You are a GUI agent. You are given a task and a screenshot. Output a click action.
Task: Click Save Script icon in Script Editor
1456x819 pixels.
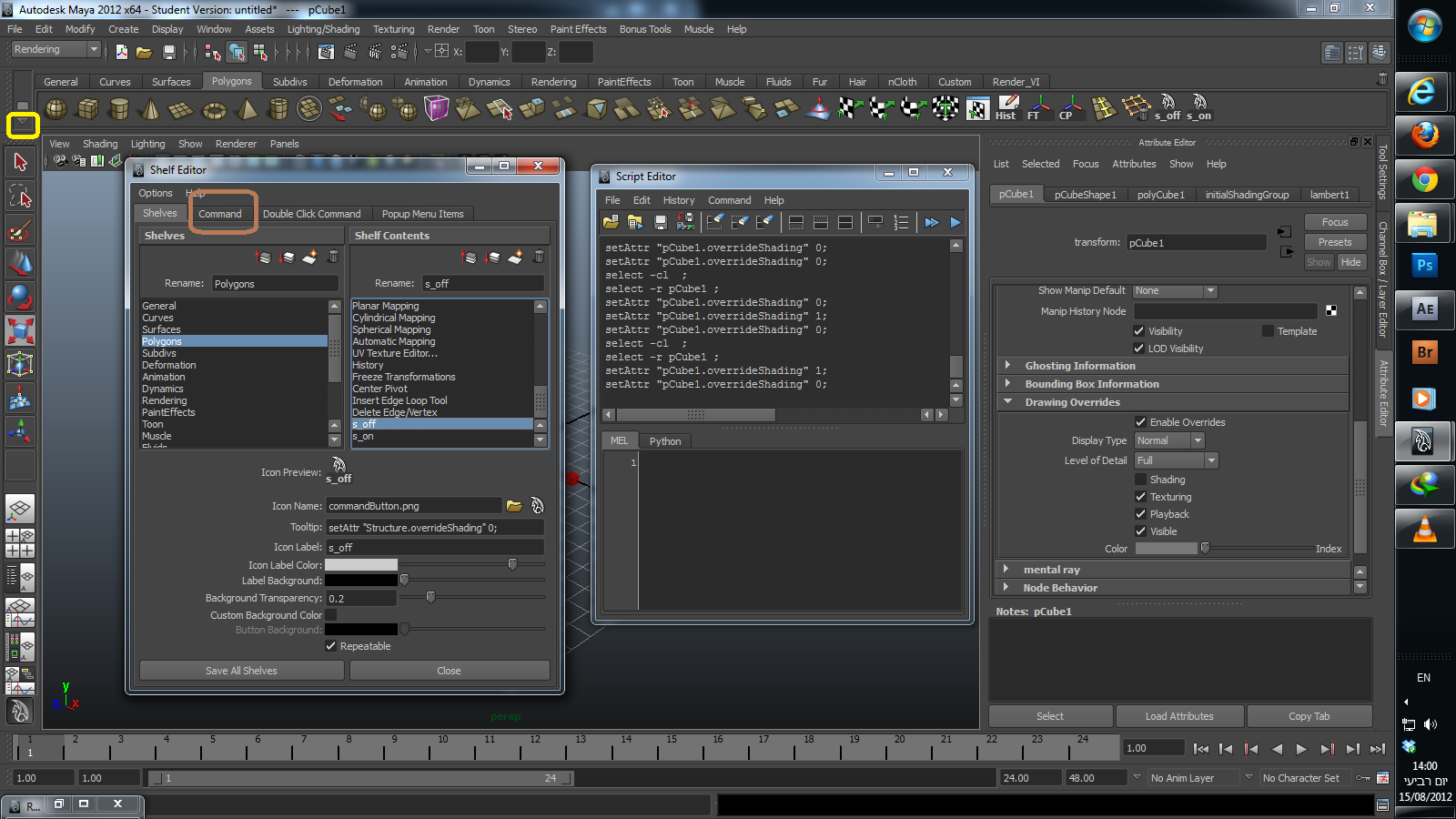pyautogui.click(x=661, y=222)
